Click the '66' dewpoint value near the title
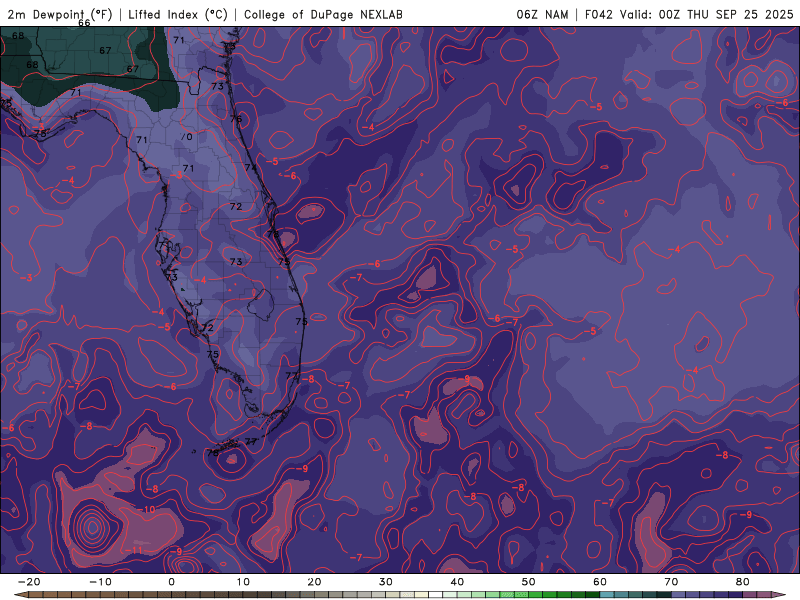 (84, 23)
